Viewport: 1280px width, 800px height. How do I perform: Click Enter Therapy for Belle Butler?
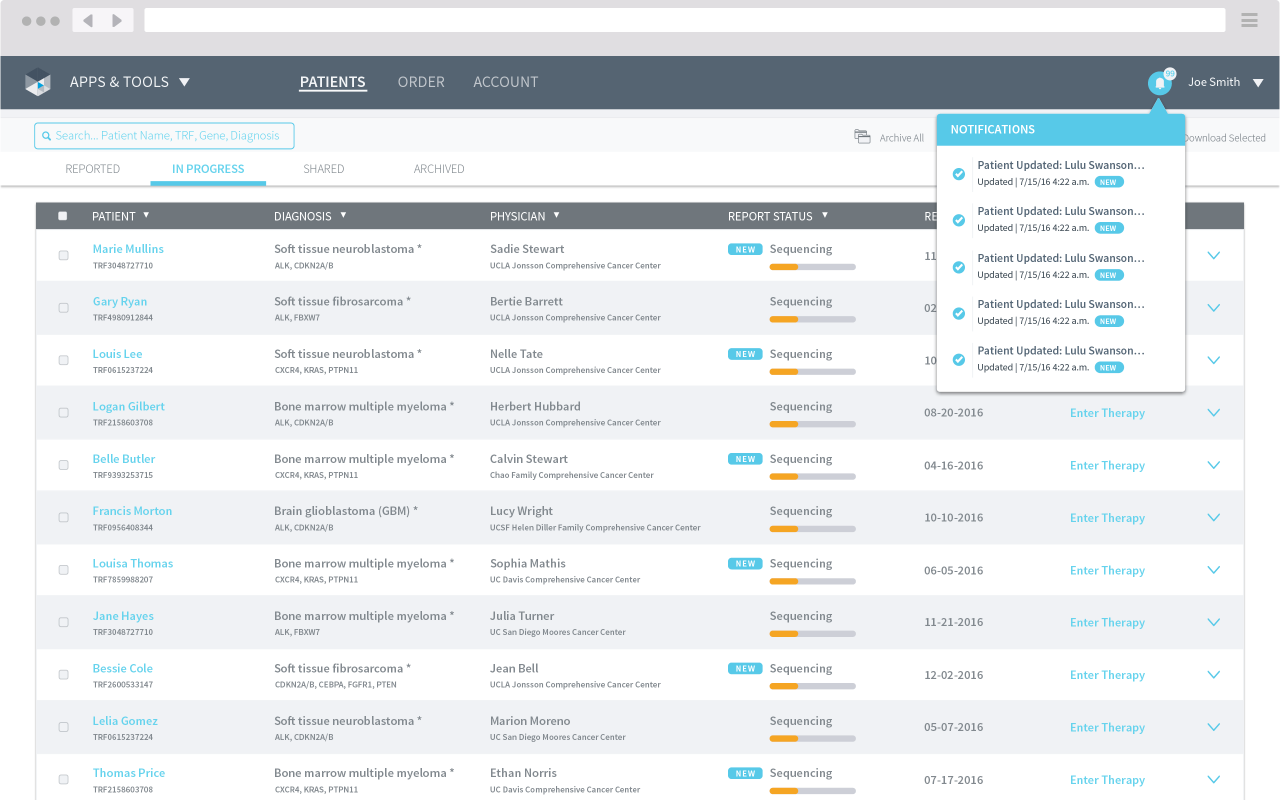pyautogui.click(x=1107, y=466)
